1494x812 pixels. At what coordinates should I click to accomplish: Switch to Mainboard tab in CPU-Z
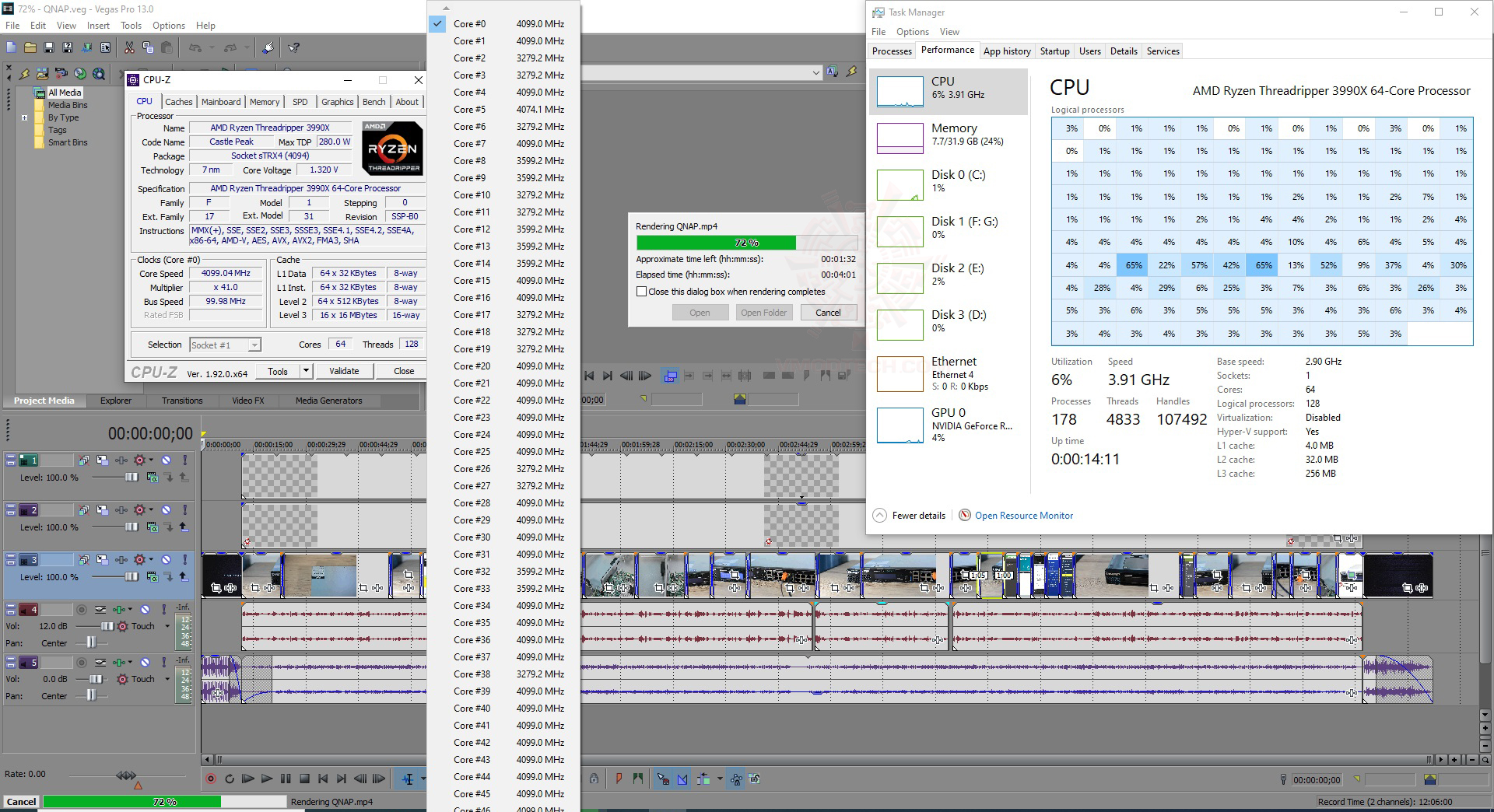click(x=221, y=102)
